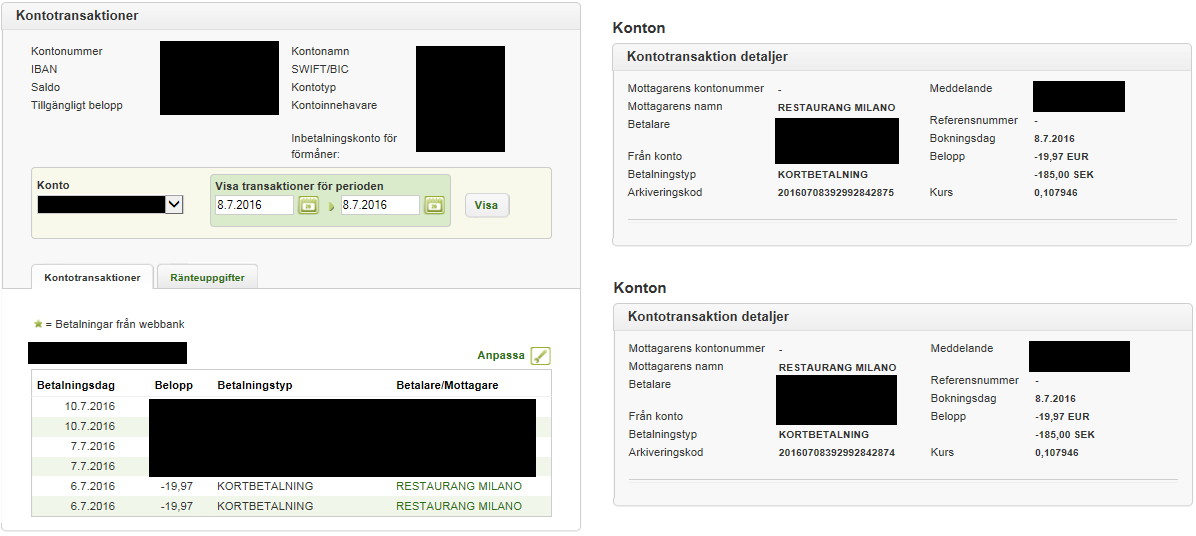Open the start date calendar picker
This screenshot has height=536, width=1196.
point(308,205)
